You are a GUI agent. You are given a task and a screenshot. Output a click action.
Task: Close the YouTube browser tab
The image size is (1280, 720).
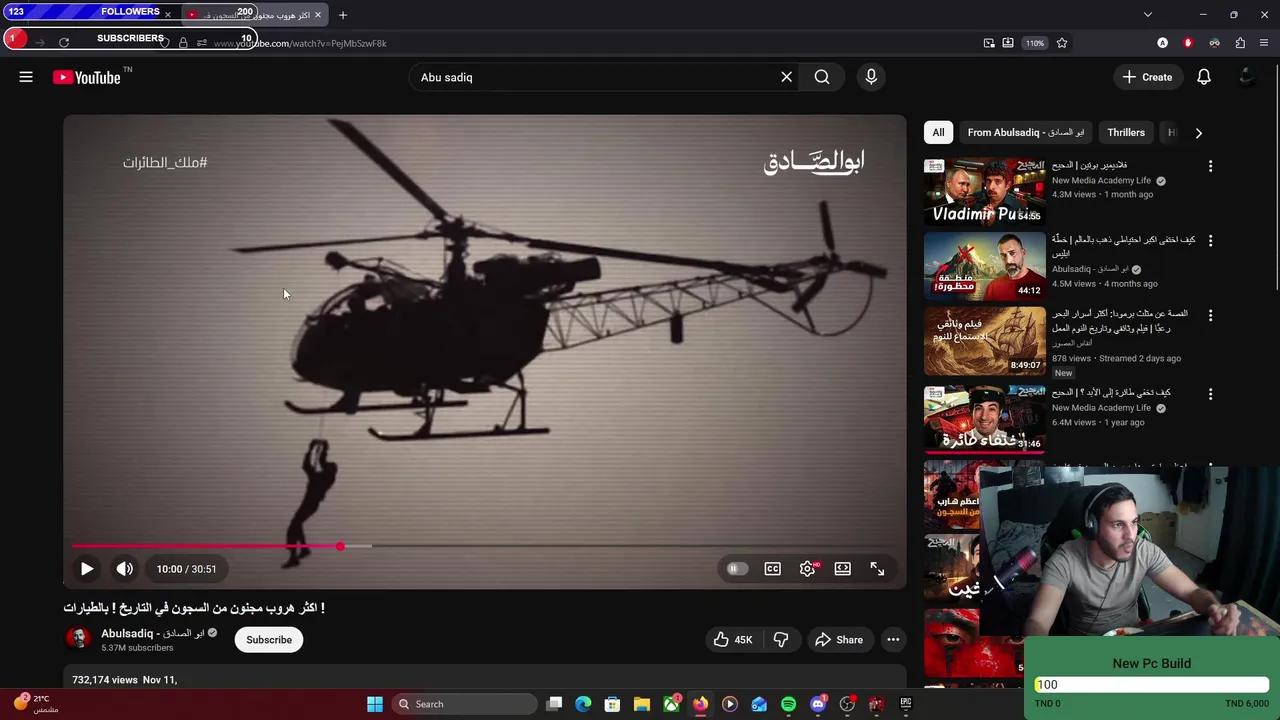pyautogui.click(x=318, y=15)
